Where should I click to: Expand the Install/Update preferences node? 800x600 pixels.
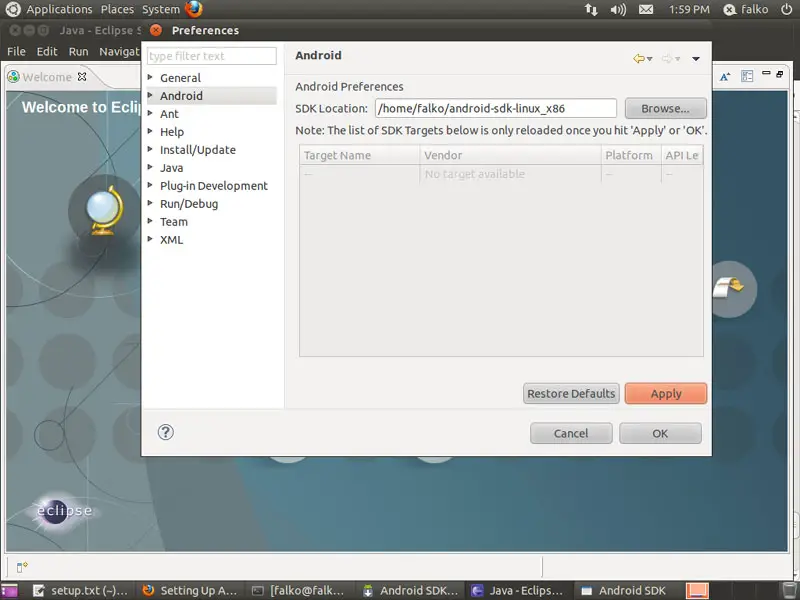150,149
